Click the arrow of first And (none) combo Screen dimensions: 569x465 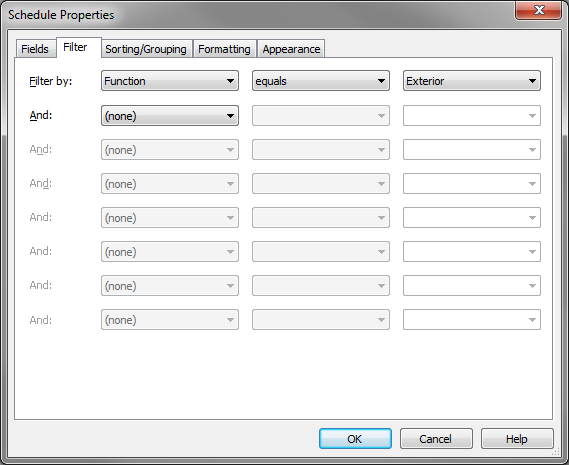tap(230, 116)
